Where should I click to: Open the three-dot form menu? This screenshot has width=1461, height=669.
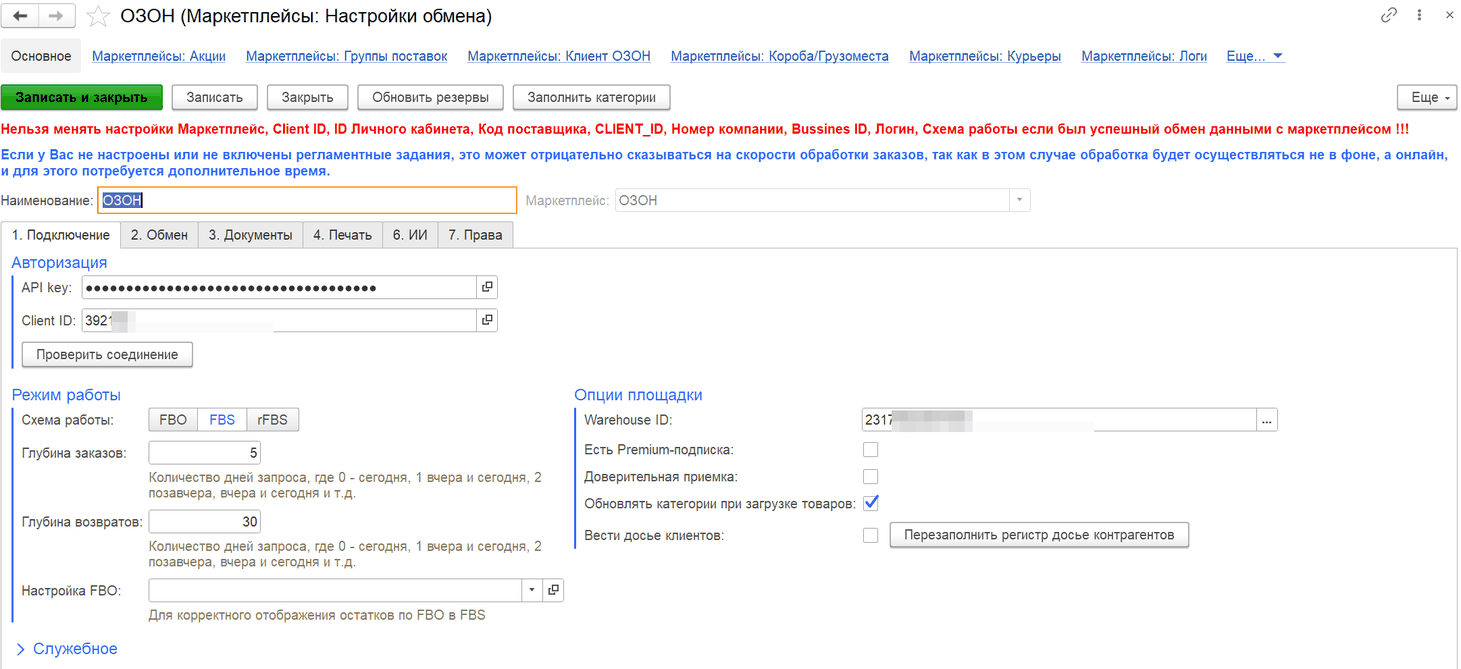[1419, 15]
